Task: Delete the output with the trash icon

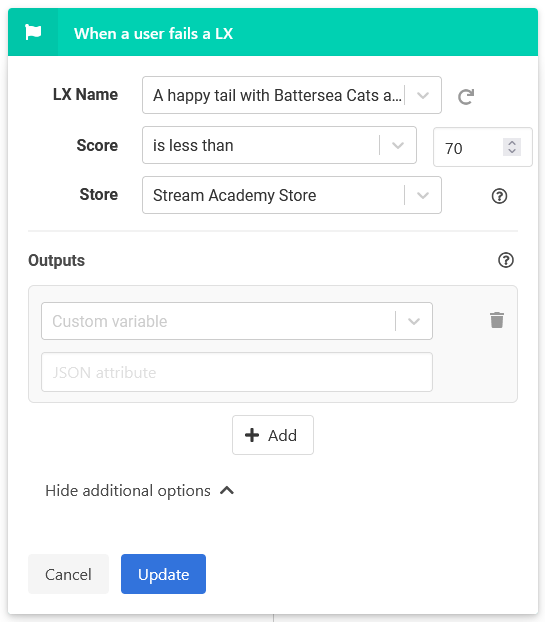Action: tap(497, 320)
